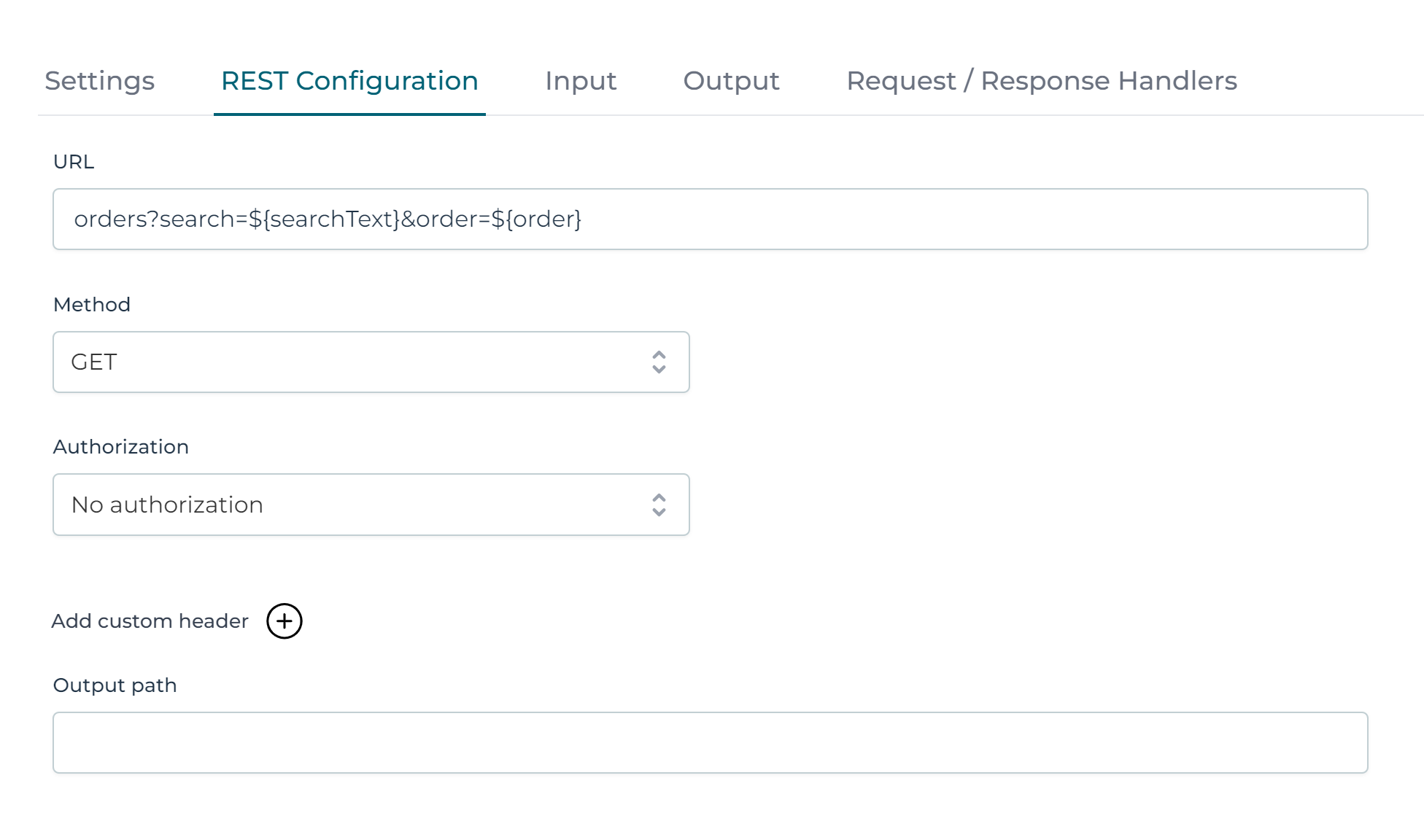The width and height of the screenshot is (1424, 840).
Task: Open the Method dropdown showing GET
Action: [x=371, y=362]
